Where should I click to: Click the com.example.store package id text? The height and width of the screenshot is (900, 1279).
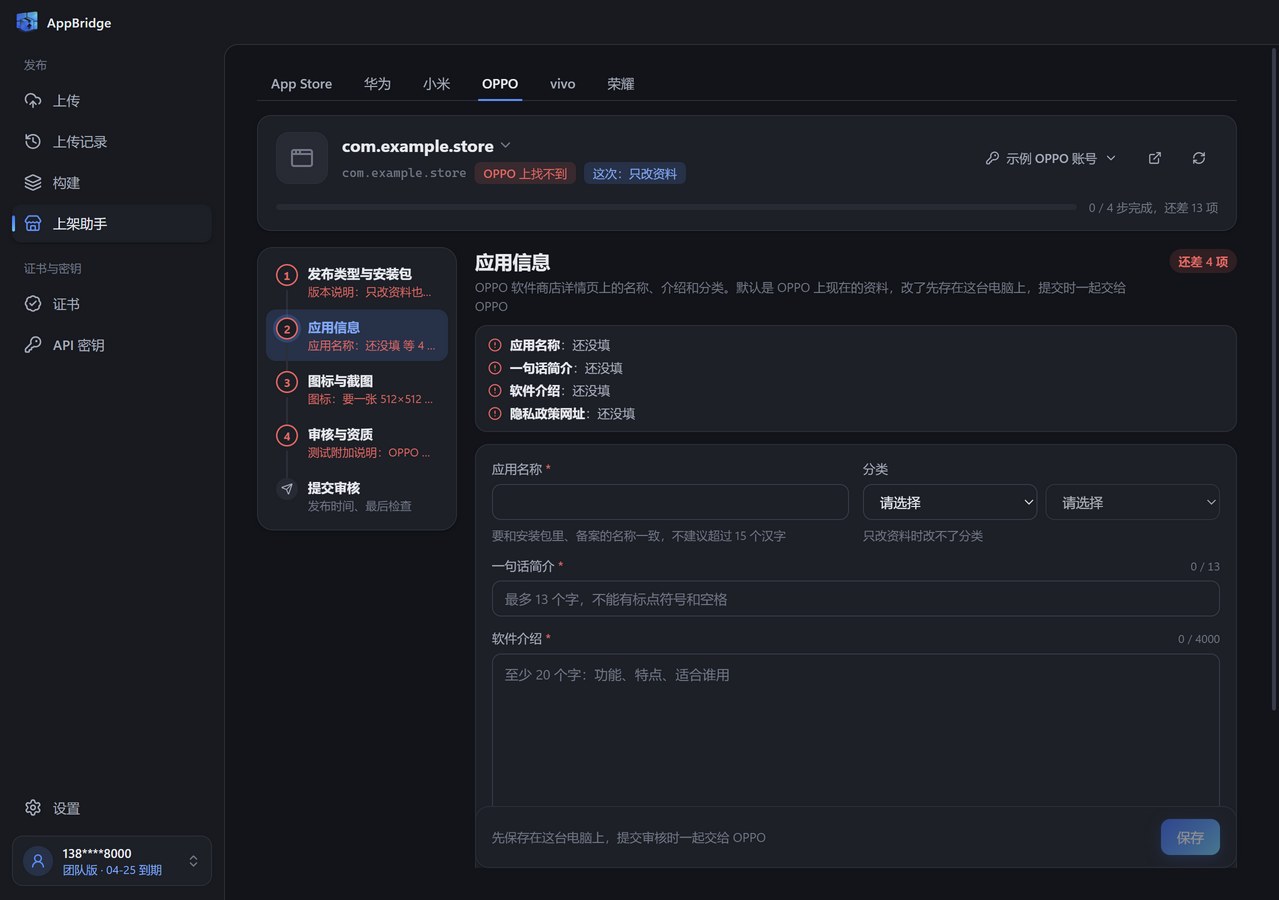[x=404, y=173]
